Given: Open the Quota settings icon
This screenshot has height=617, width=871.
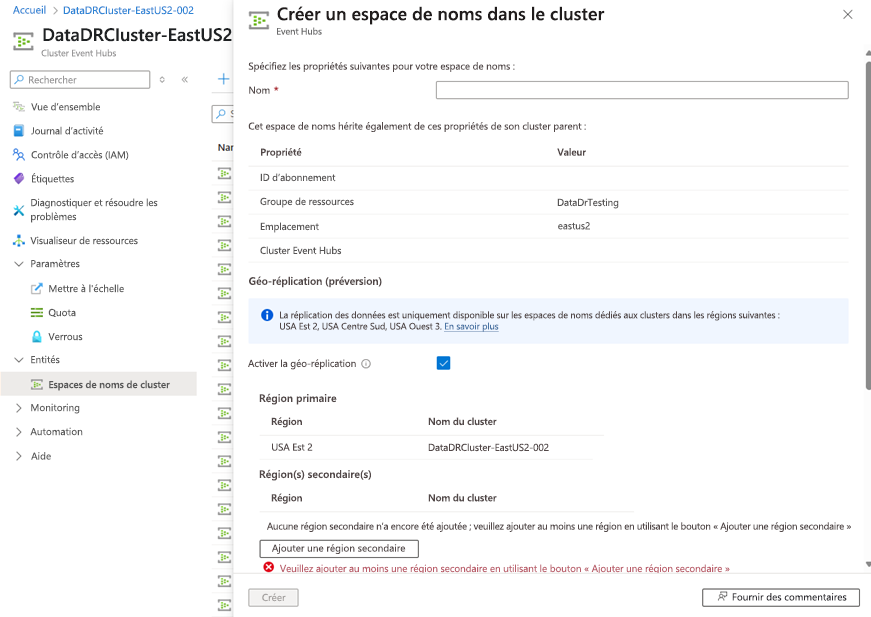Looking at the screenshot, I should pos(37,313).
